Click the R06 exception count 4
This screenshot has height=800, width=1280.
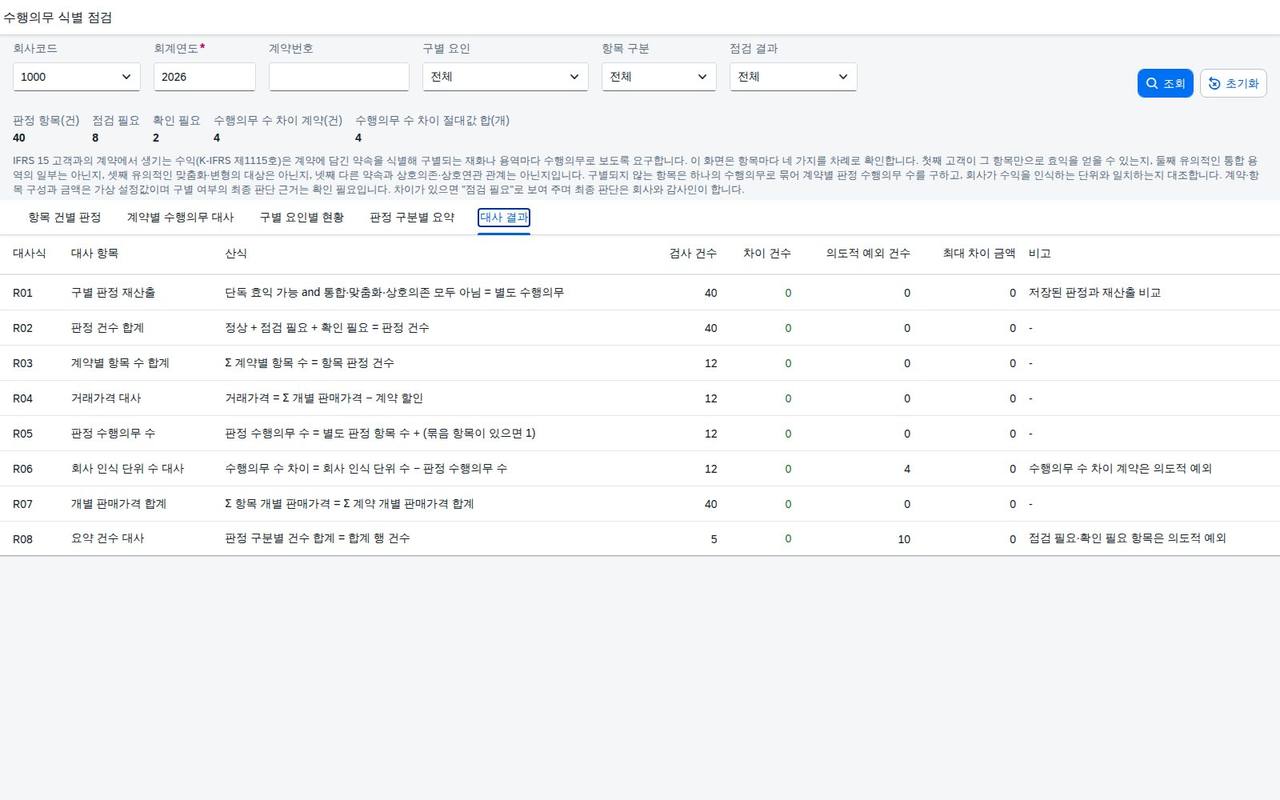pyautogui.click(x=907, y=468)
